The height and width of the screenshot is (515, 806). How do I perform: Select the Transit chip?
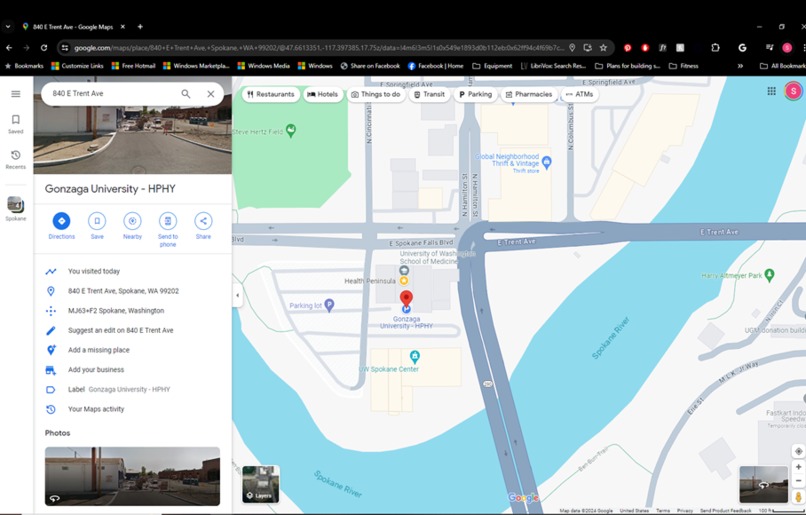click(430, 95)
